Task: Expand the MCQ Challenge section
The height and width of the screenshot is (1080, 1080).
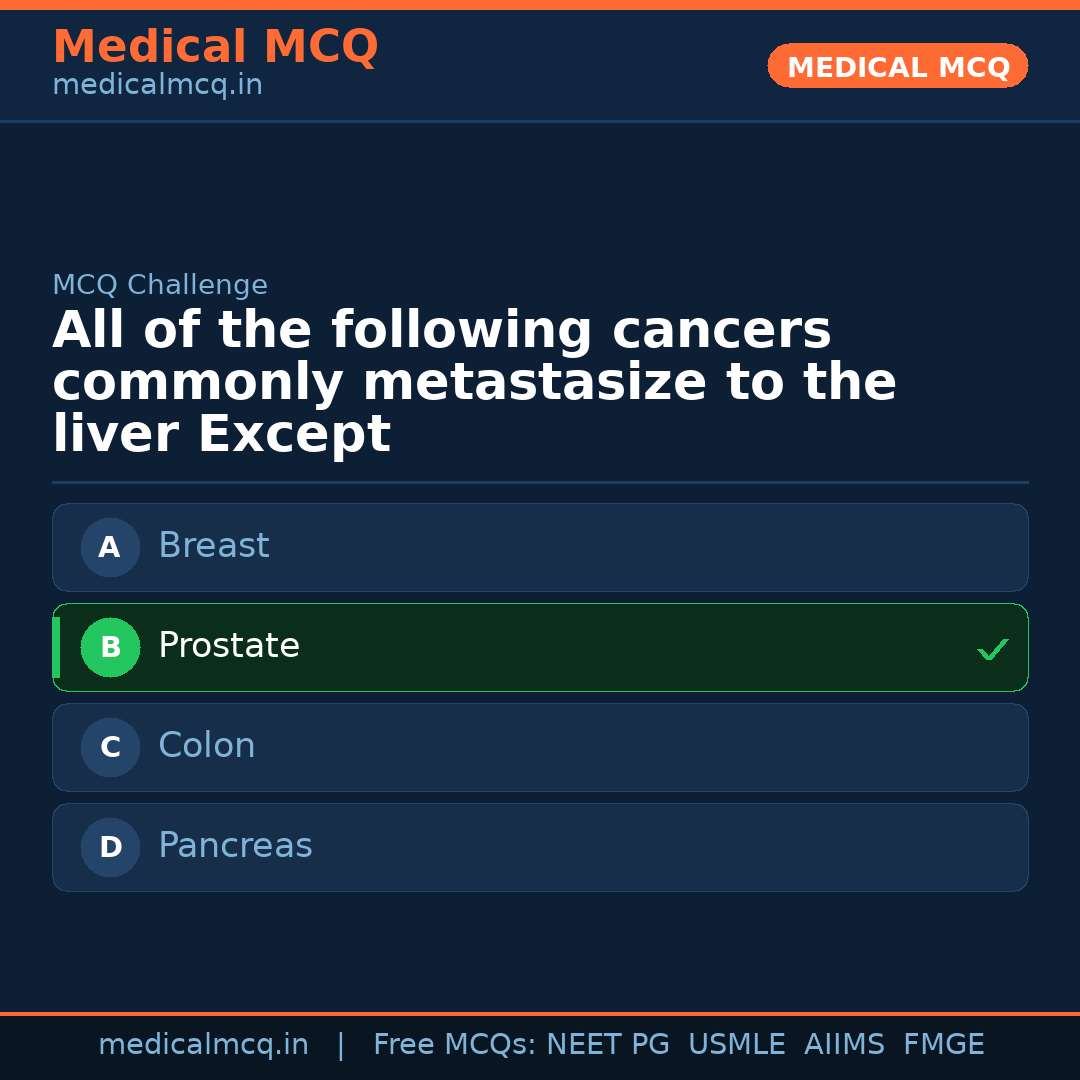Action: tap(160, 284)
